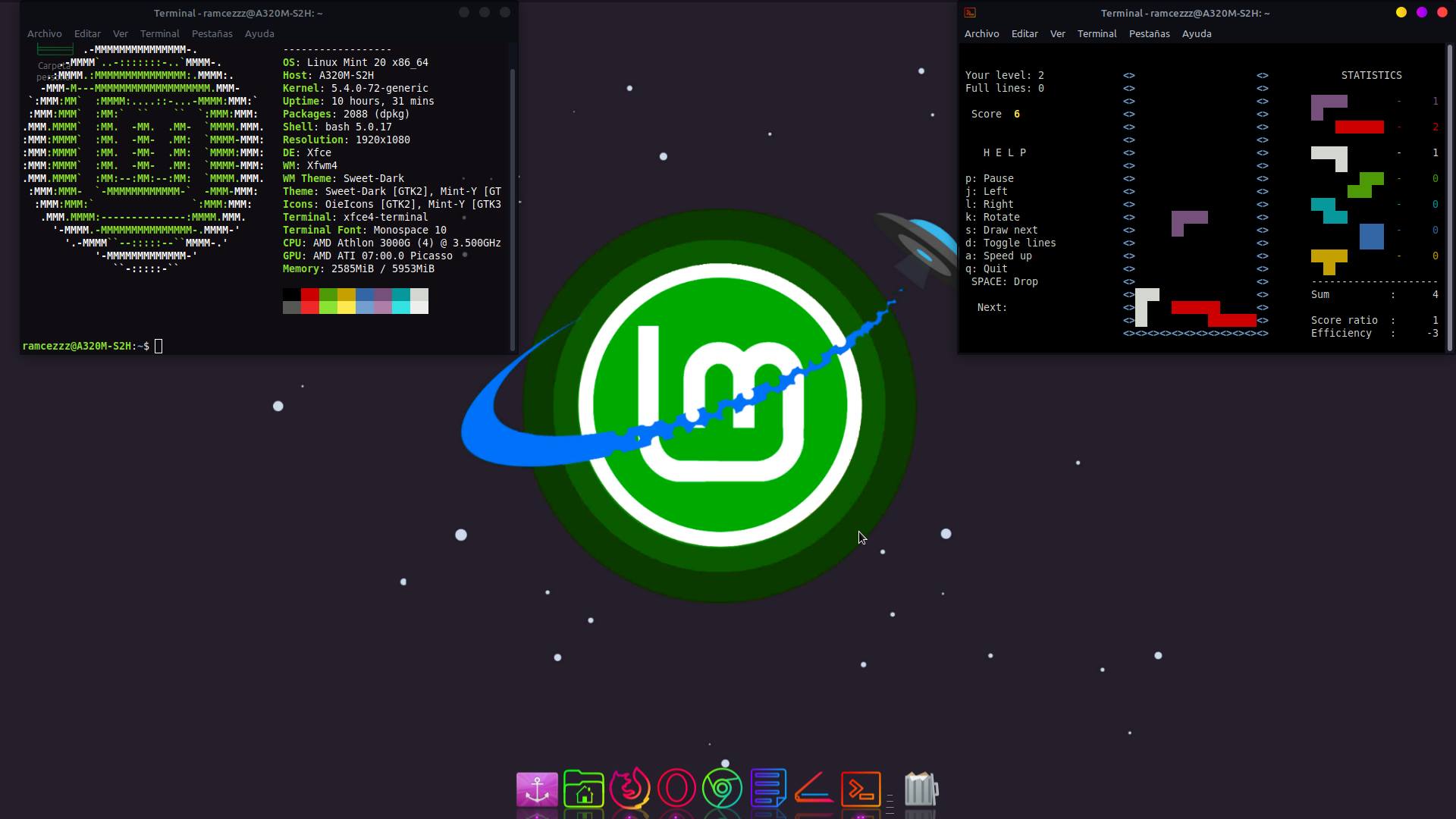Open the scanner app in the dock
The width and height of the screenshot is (1456, 819).
tap(814, 789)
